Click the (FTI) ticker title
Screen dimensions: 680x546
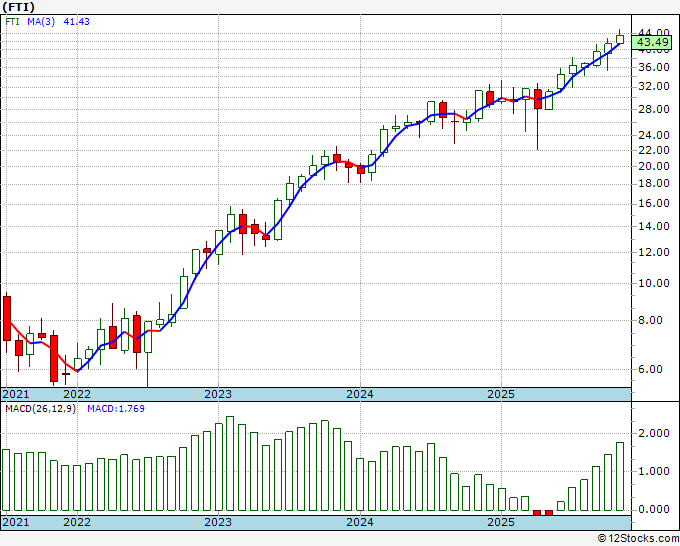[x=20, y=6]
